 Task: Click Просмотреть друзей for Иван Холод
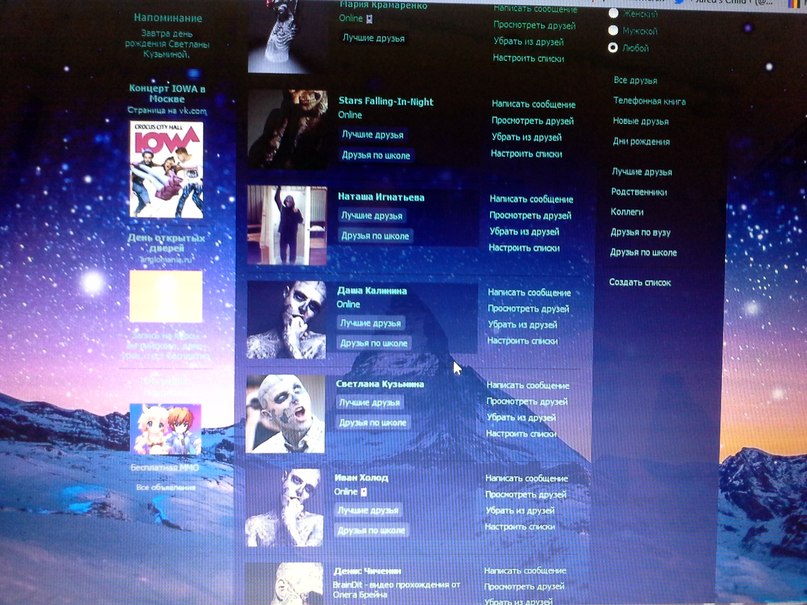(525, 494)
